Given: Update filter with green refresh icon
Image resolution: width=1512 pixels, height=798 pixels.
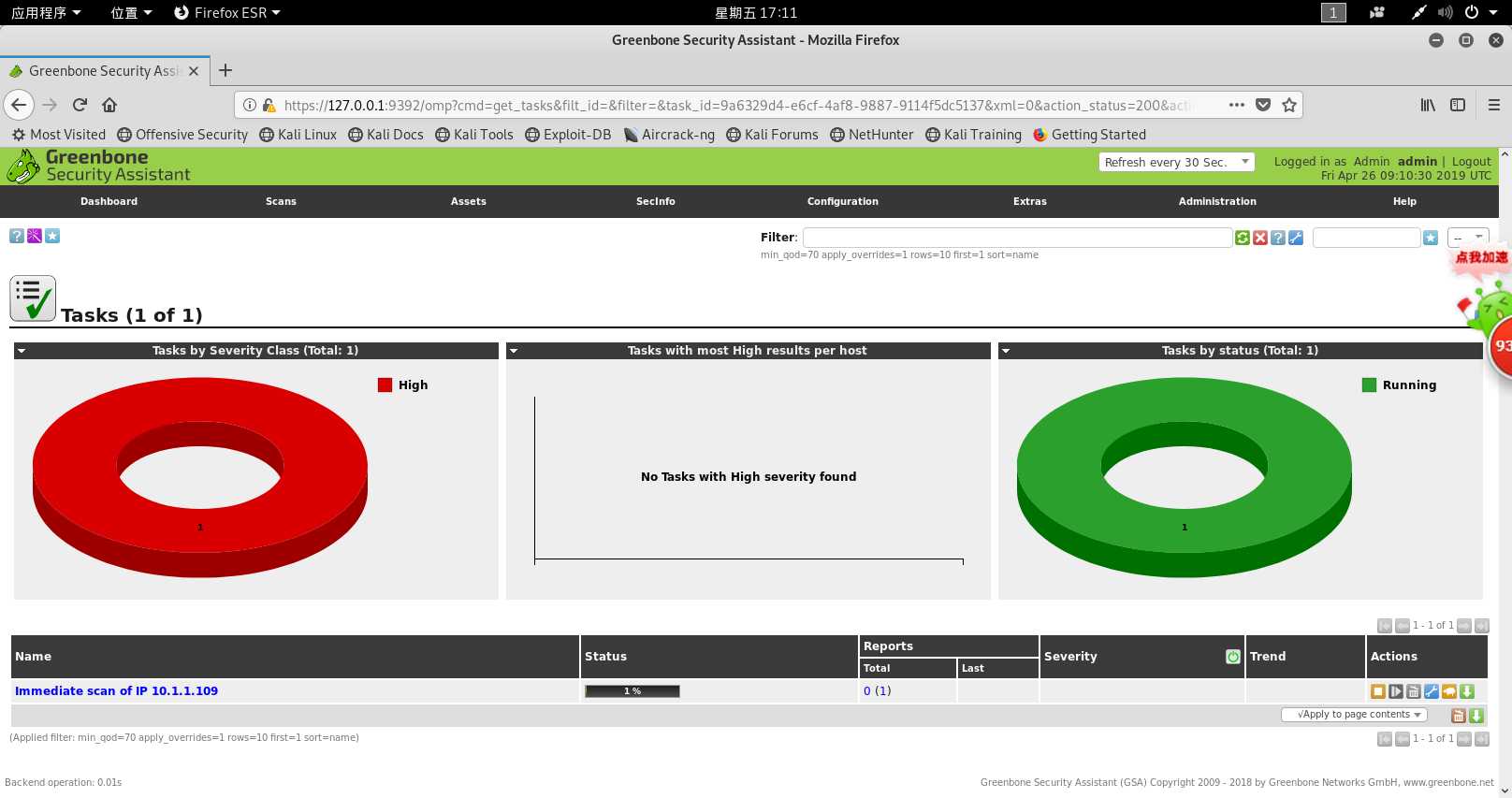Looking at the screenshot, I should (1243, 238).
